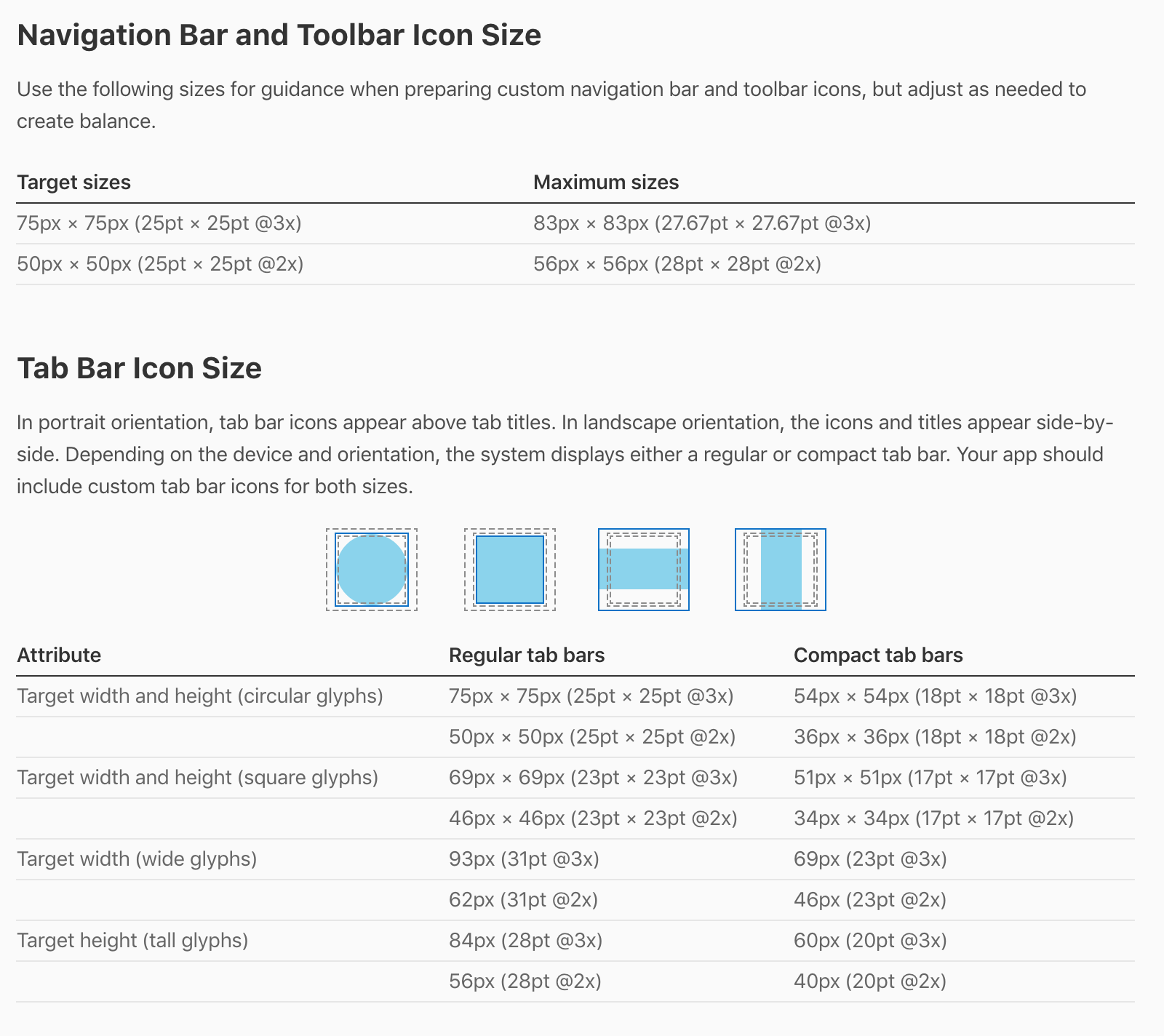Click the Attribute column header
1164x1036 pixels.
(59, 655)
